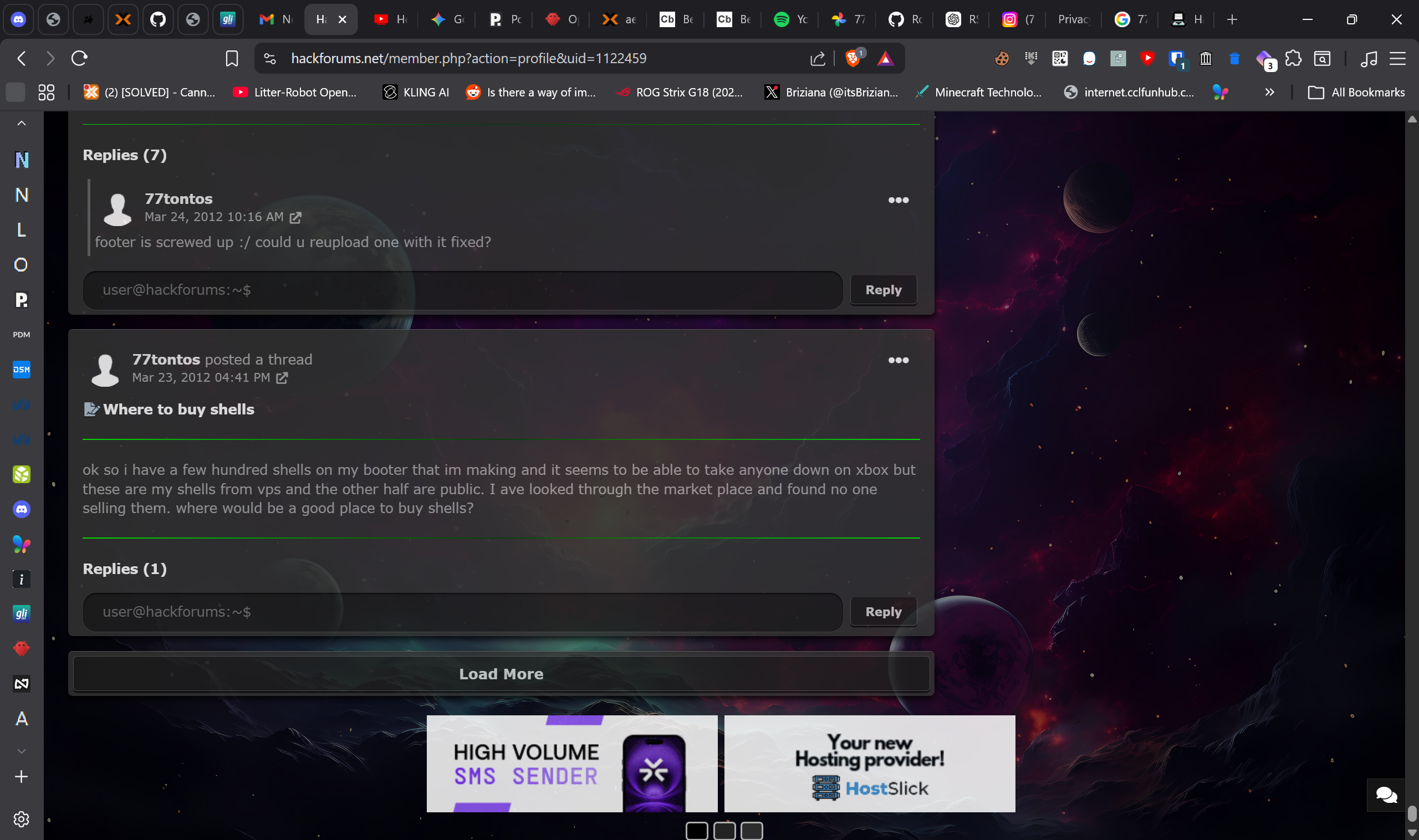Select the middle carousel dot below the ads
The image size is (1419, 840).
pos(724,830)
